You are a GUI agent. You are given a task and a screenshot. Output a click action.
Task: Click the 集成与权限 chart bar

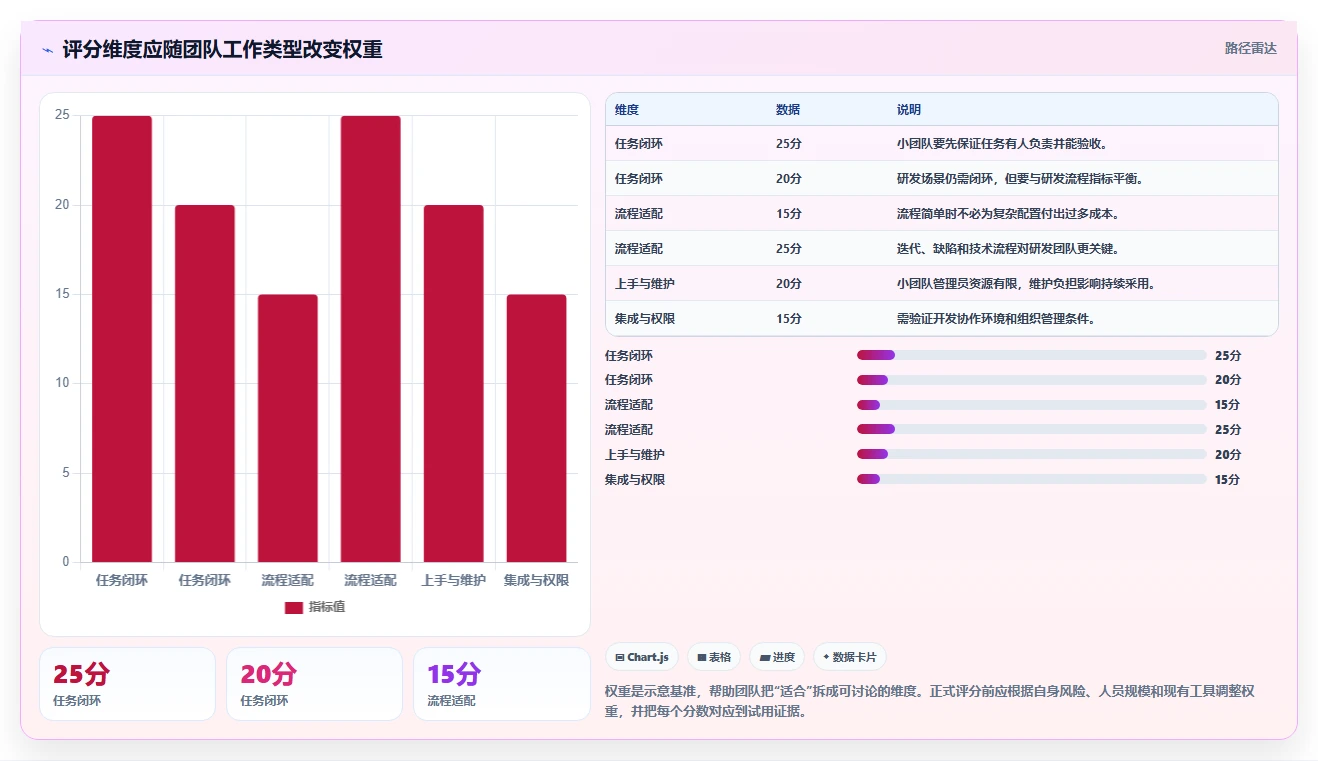[x=537, y=428]
